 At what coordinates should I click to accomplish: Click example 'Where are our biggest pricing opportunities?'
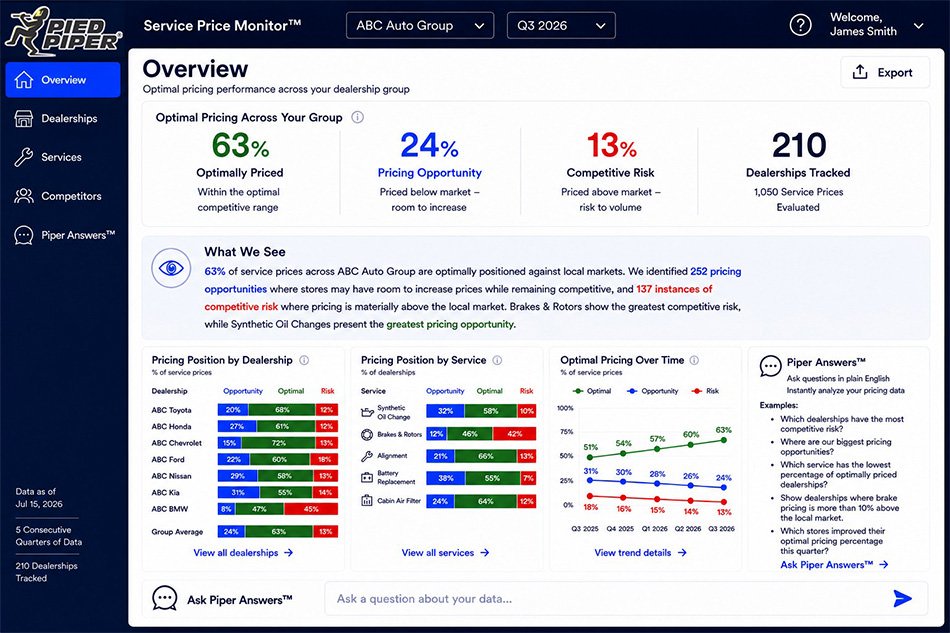click(835, 446)
